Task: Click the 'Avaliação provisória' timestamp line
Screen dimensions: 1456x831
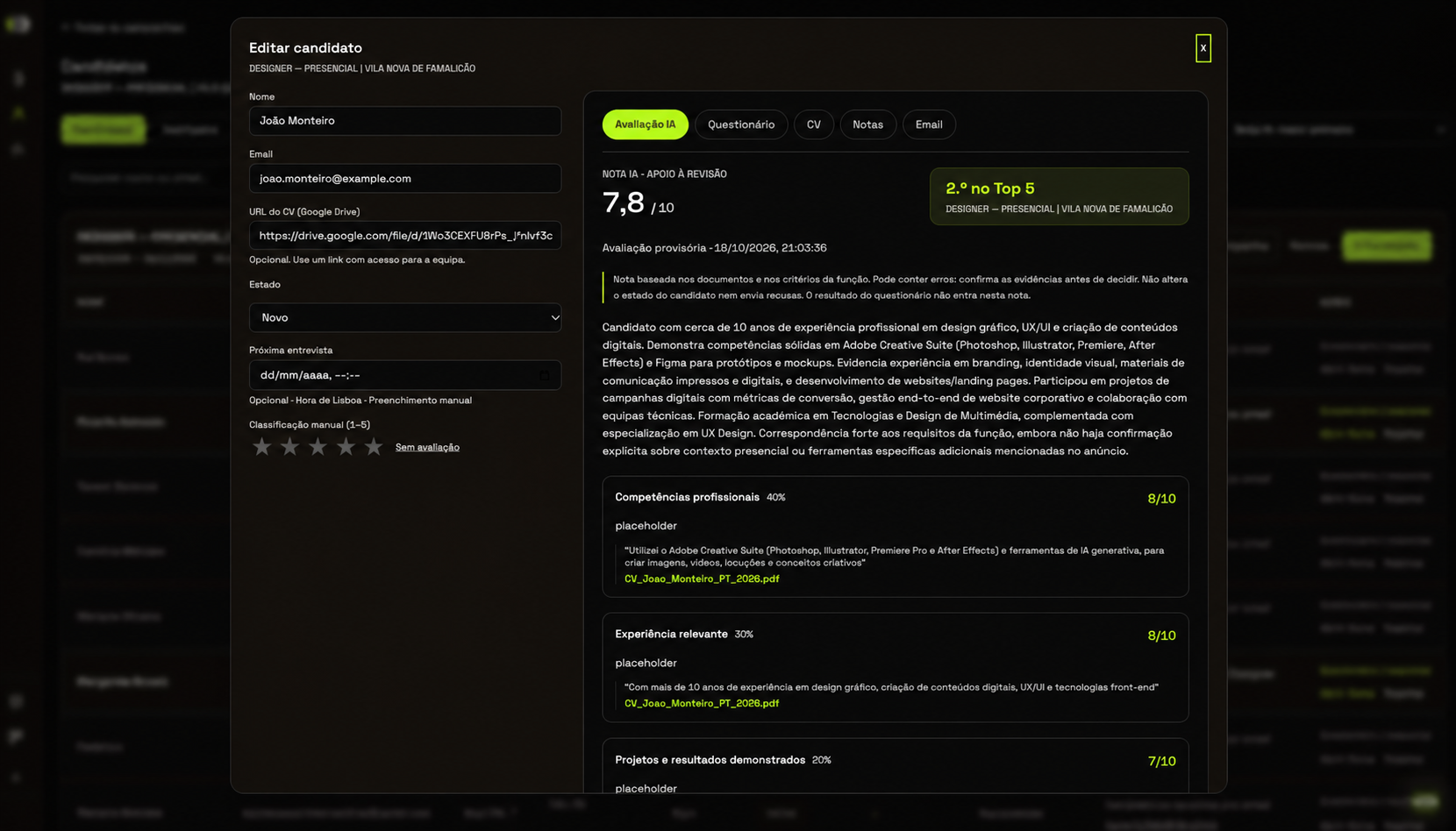Action: [714, 248]
